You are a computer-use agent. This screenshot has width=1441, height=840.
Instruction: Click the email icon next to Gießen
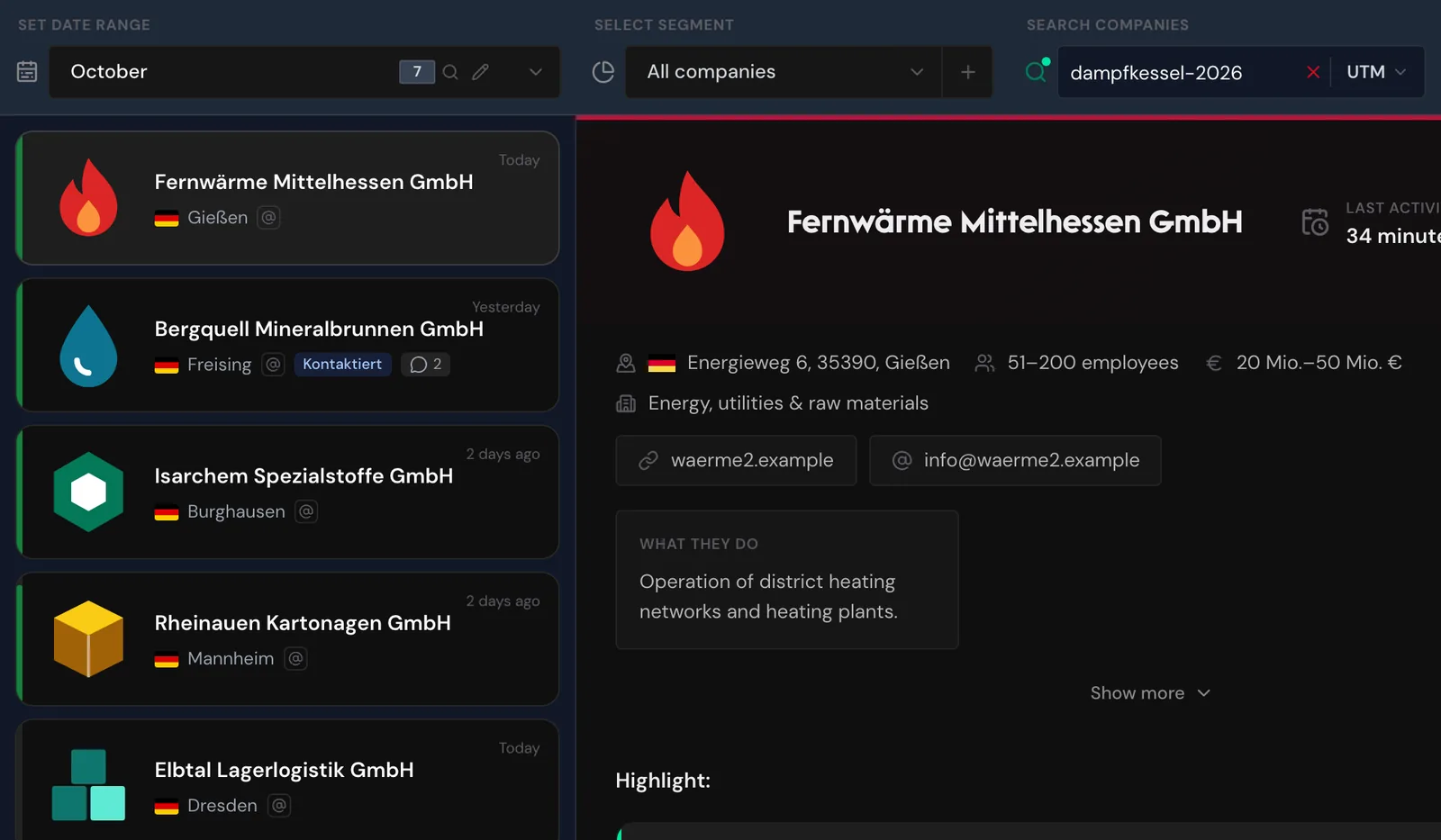coord(268,217)
